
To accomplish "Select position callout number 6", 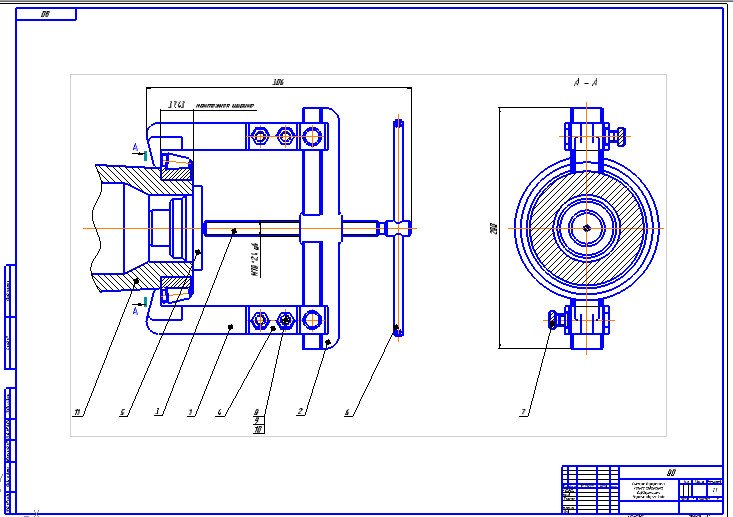I will click(346, 410).
